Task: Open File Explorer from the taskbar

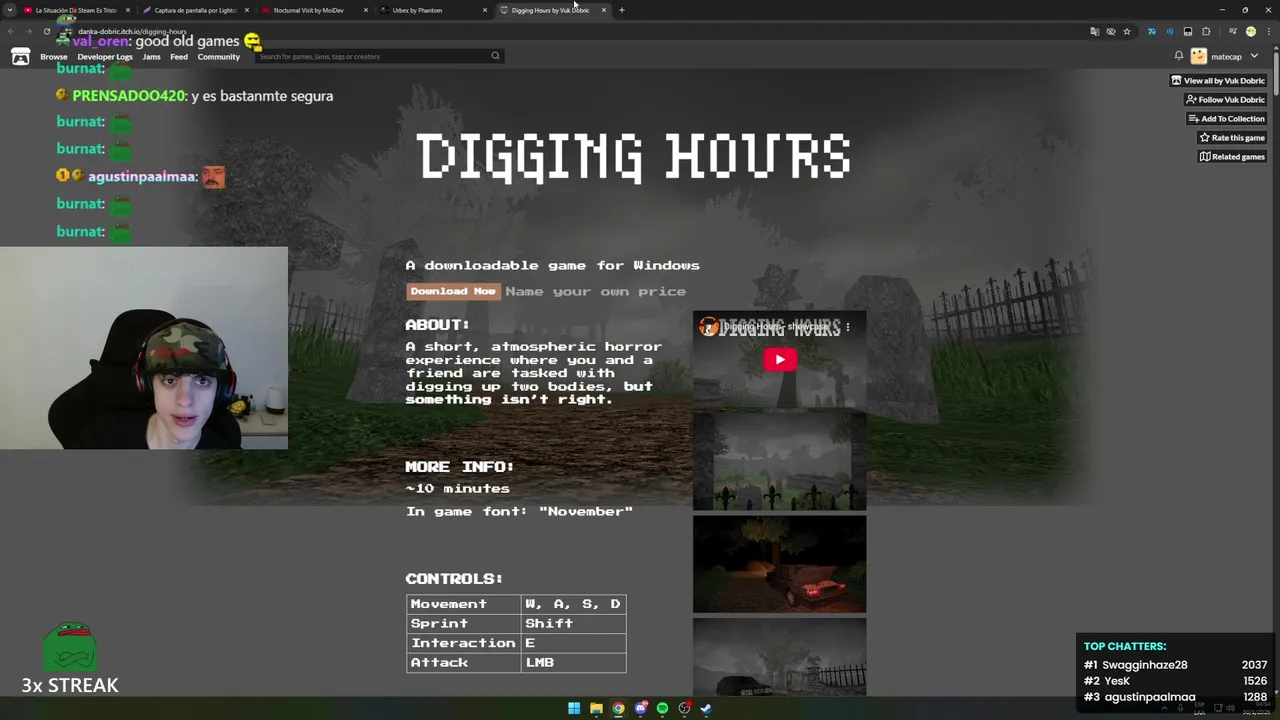Action: pyautogui.click(x=596, y=708)
